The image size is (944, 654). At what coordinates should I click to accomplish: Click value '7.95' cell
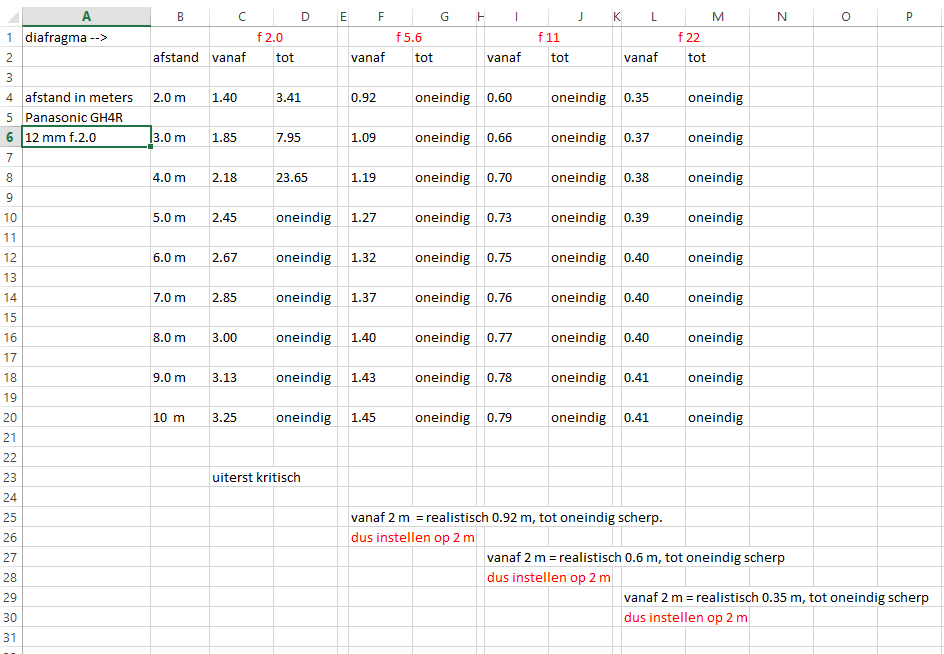click(305, 137)
